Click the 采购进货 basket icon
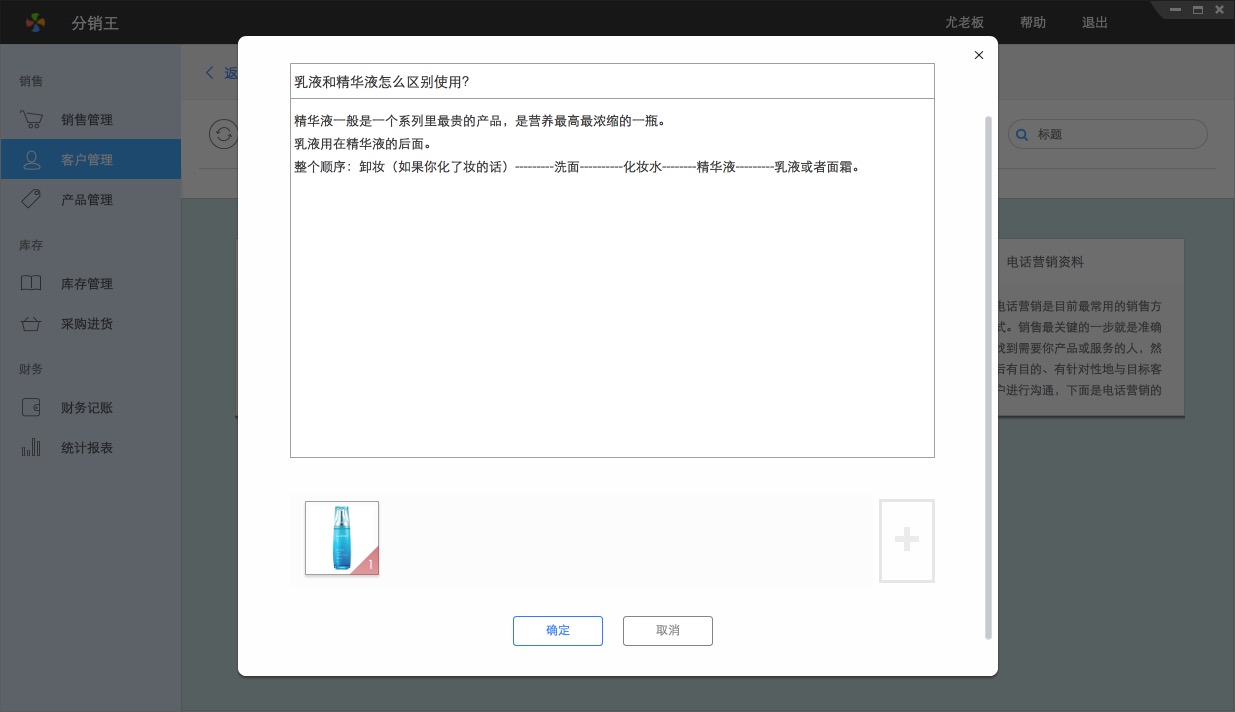 pos(31,324)
